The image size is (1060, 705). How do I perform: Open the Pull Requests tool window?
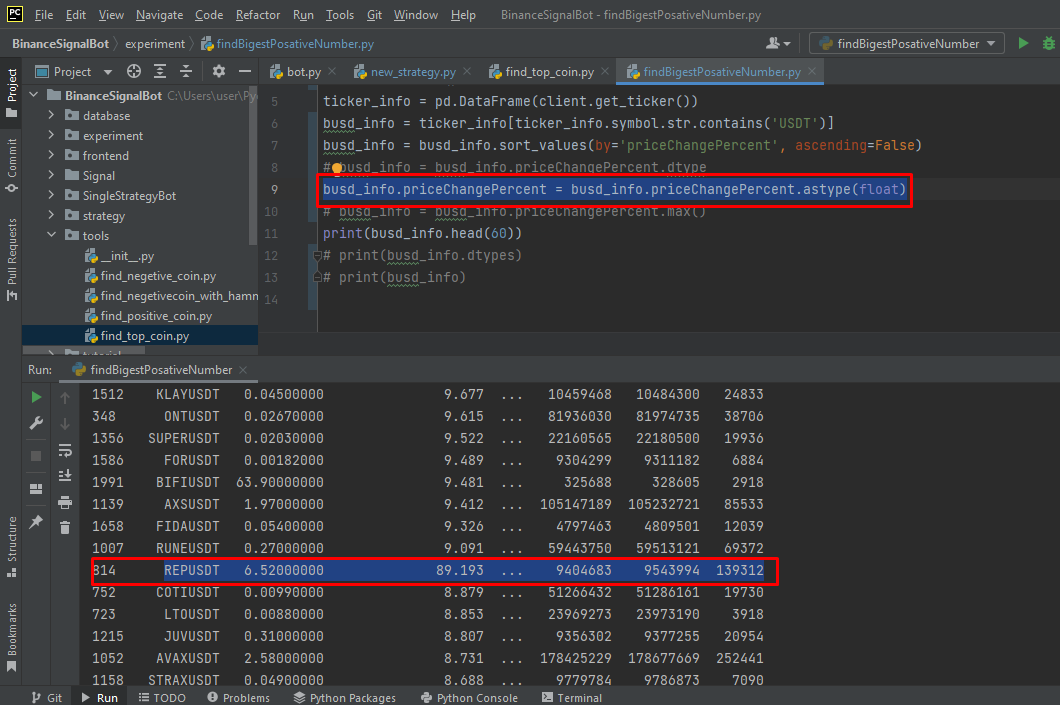[x=11, y=260]
